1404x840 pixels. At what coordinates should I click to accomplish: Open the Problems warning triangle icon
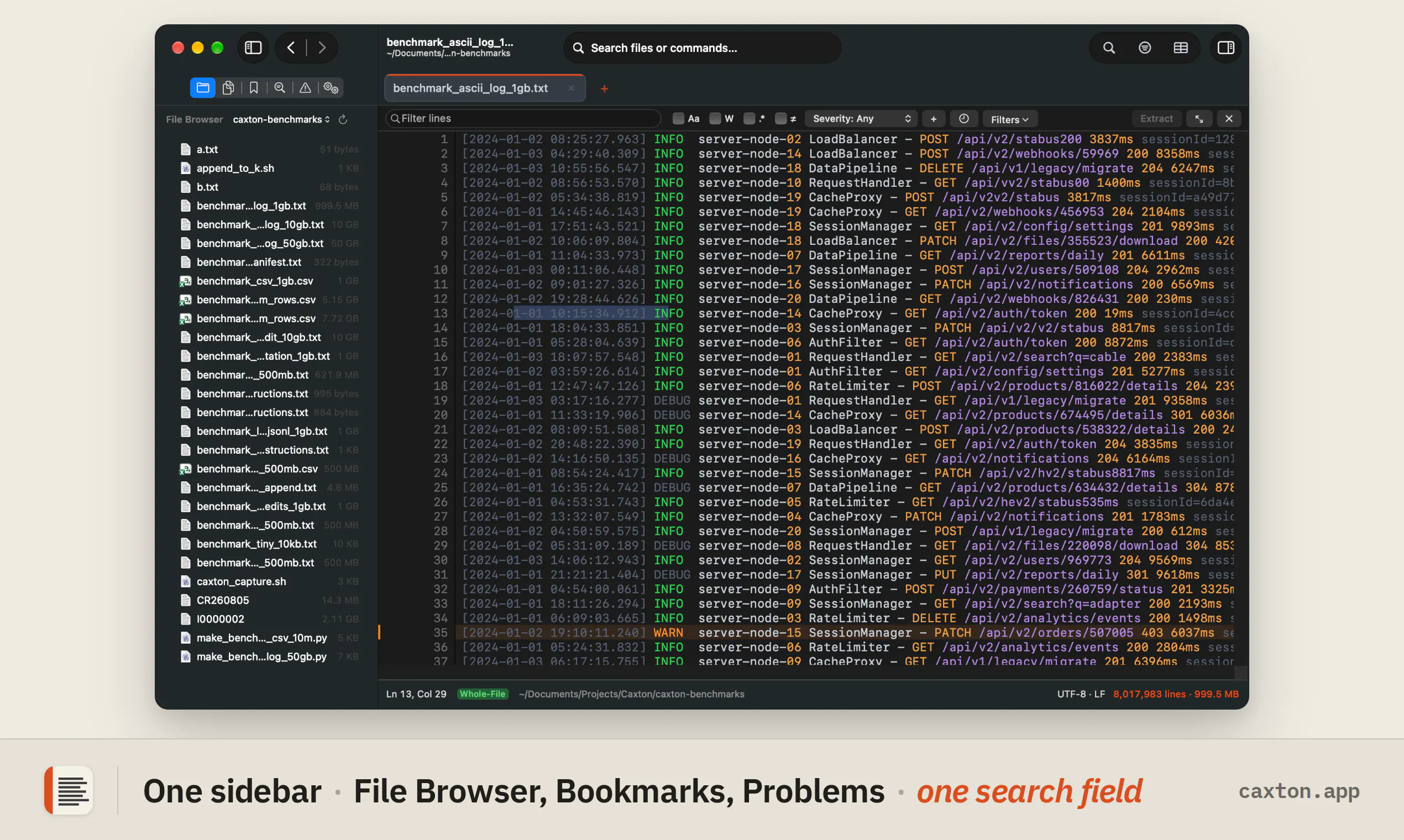point(305,88)
